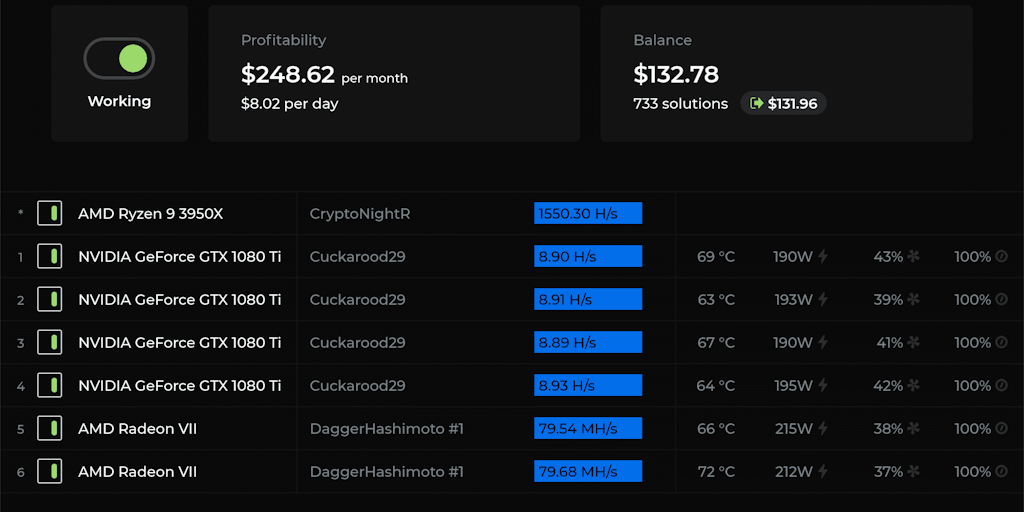
Task: Click the fan icon beside 43%
Action: (x=913, y=257)
